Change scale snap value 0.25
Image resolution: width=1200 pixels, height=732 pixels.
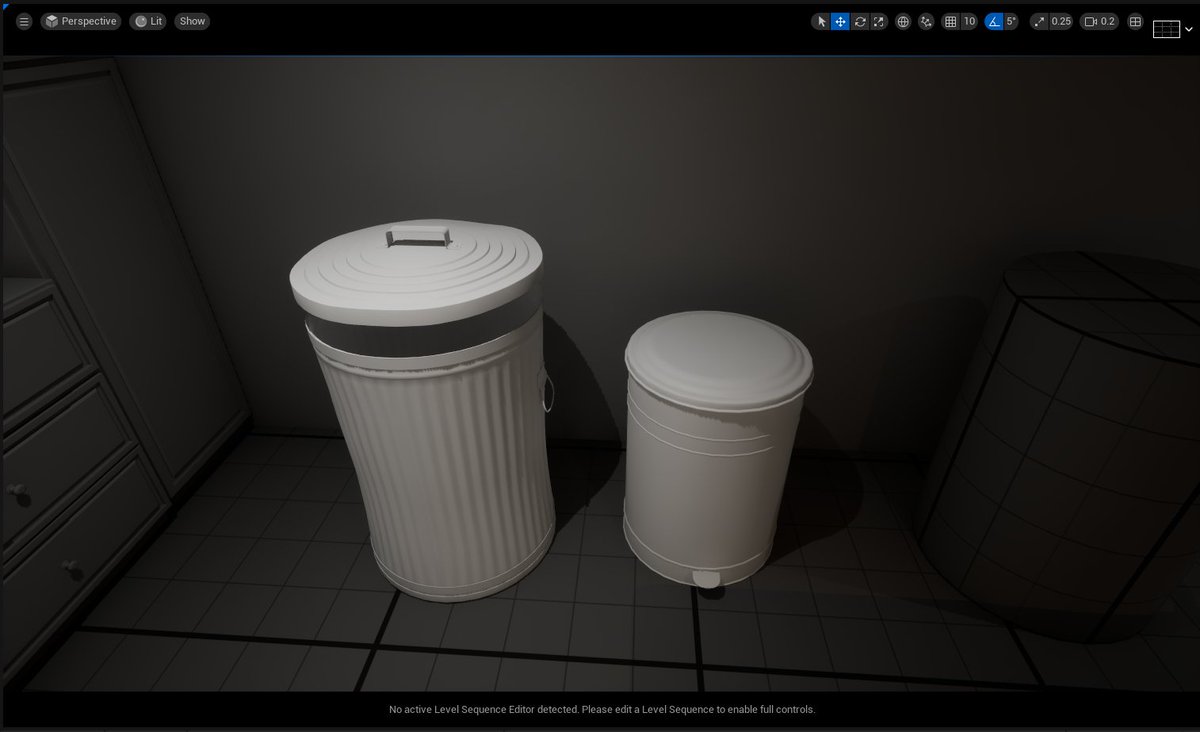(1061, 21)
